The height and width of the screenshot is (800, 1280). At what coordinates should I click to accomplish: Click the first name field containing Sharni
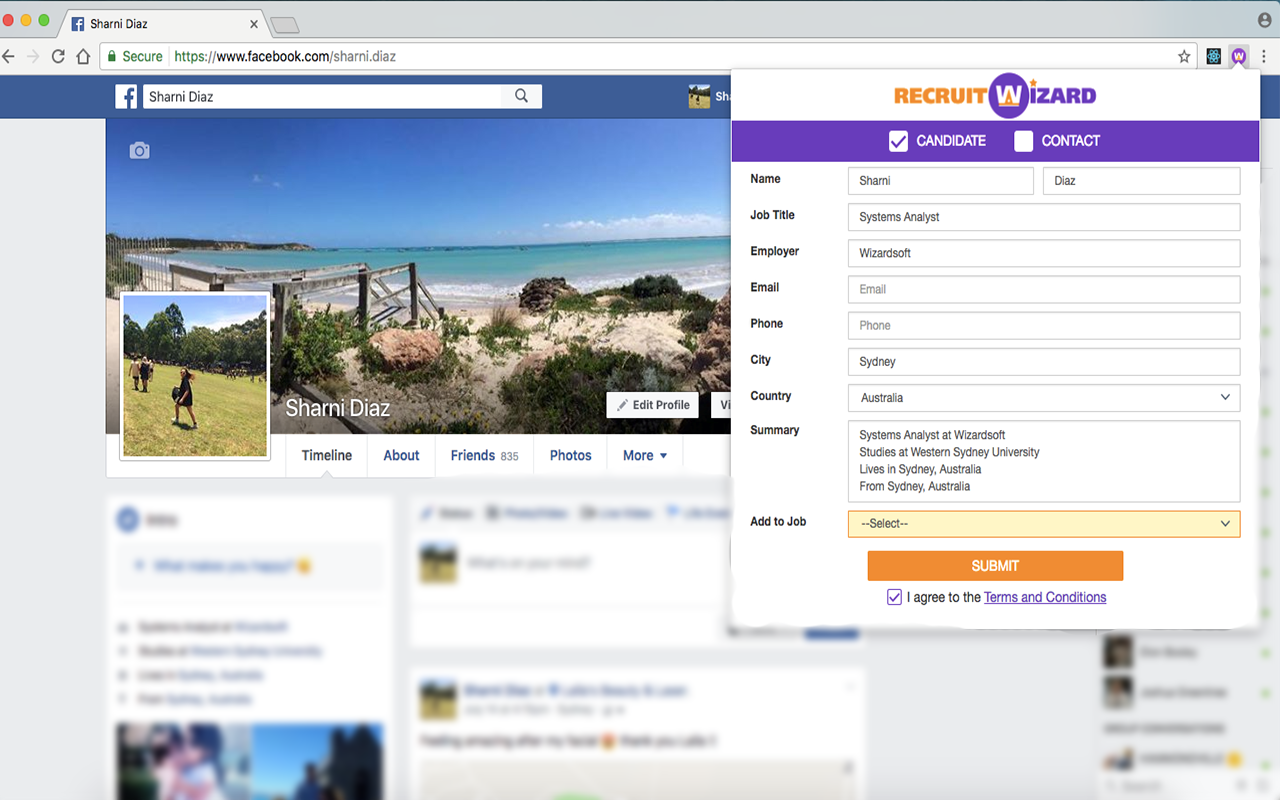coord(940,181)
